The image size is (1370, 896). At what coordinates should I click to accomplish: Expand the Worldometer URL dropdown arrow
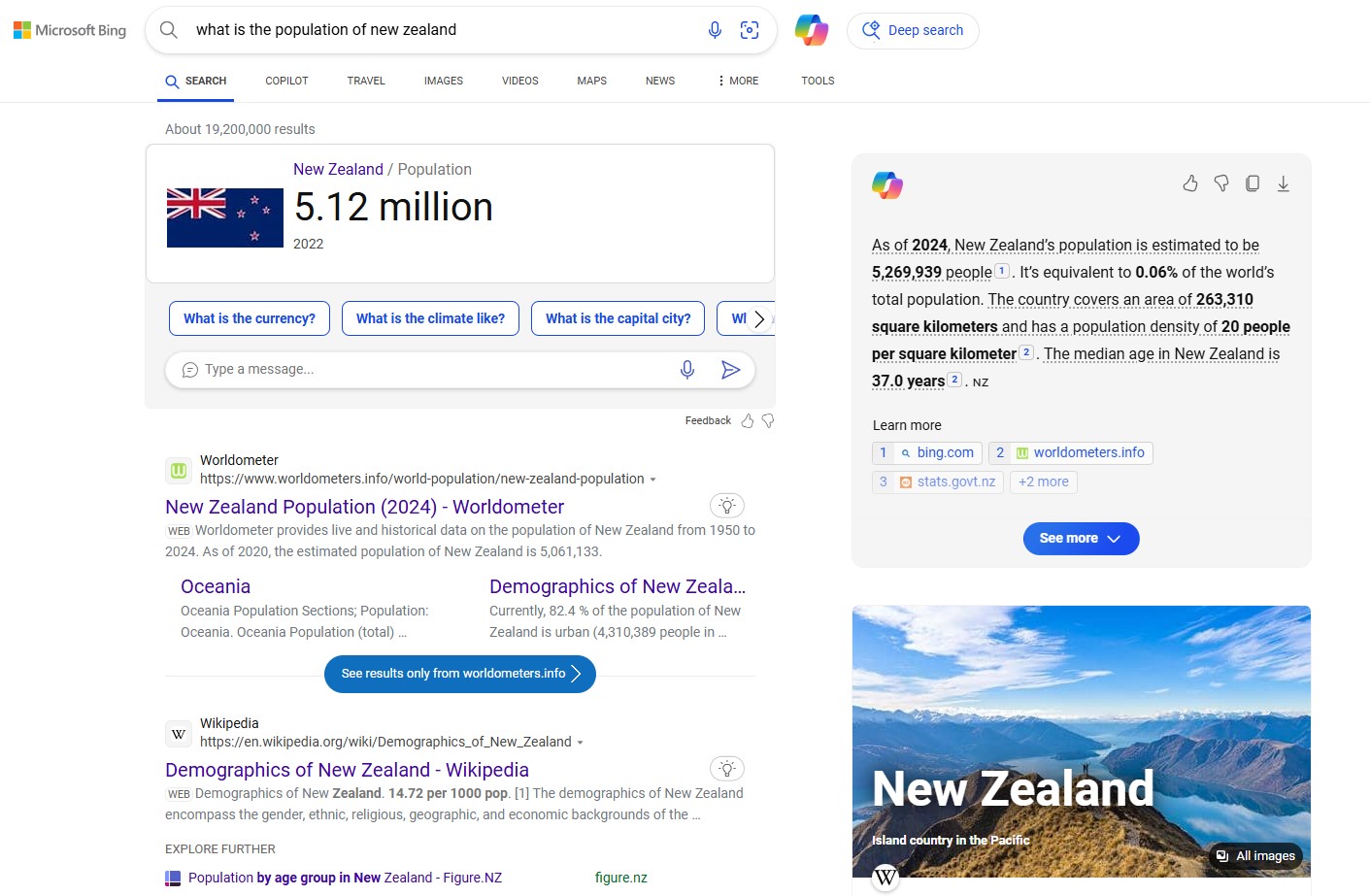pos(652,480)
